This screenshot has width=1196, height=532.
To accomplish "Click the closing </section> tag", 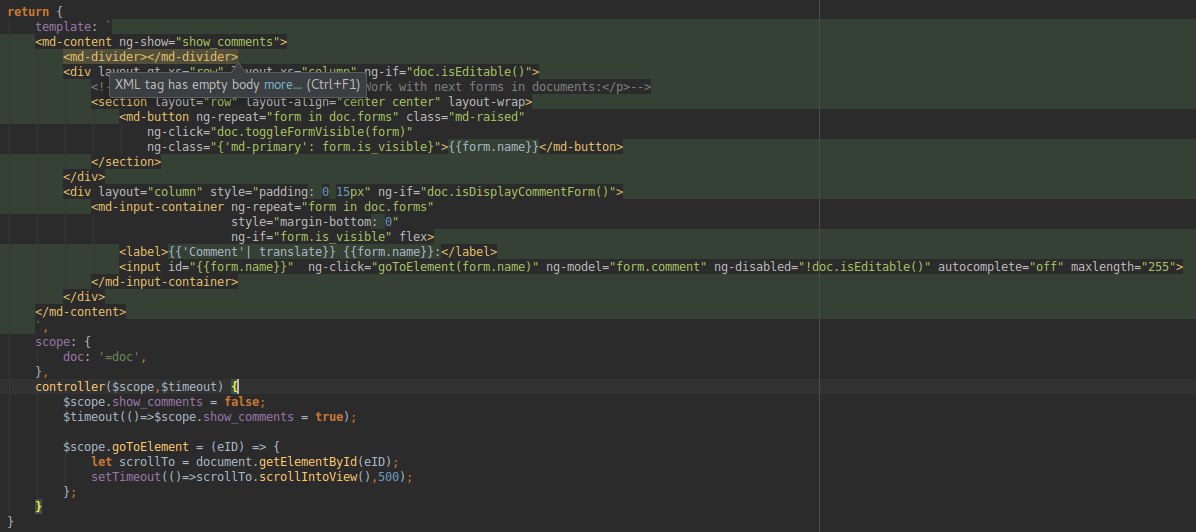I will pos(126,161).
